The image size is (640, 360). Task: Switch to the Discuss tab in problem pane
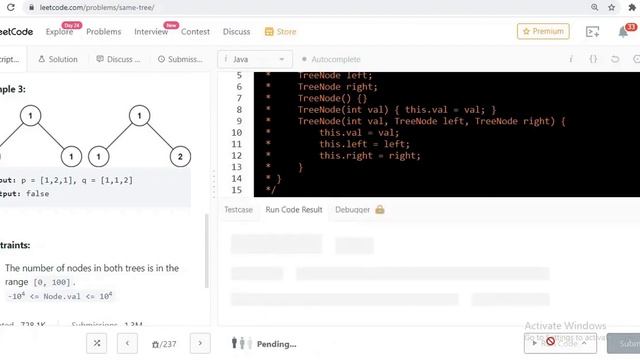pos(118,59)
